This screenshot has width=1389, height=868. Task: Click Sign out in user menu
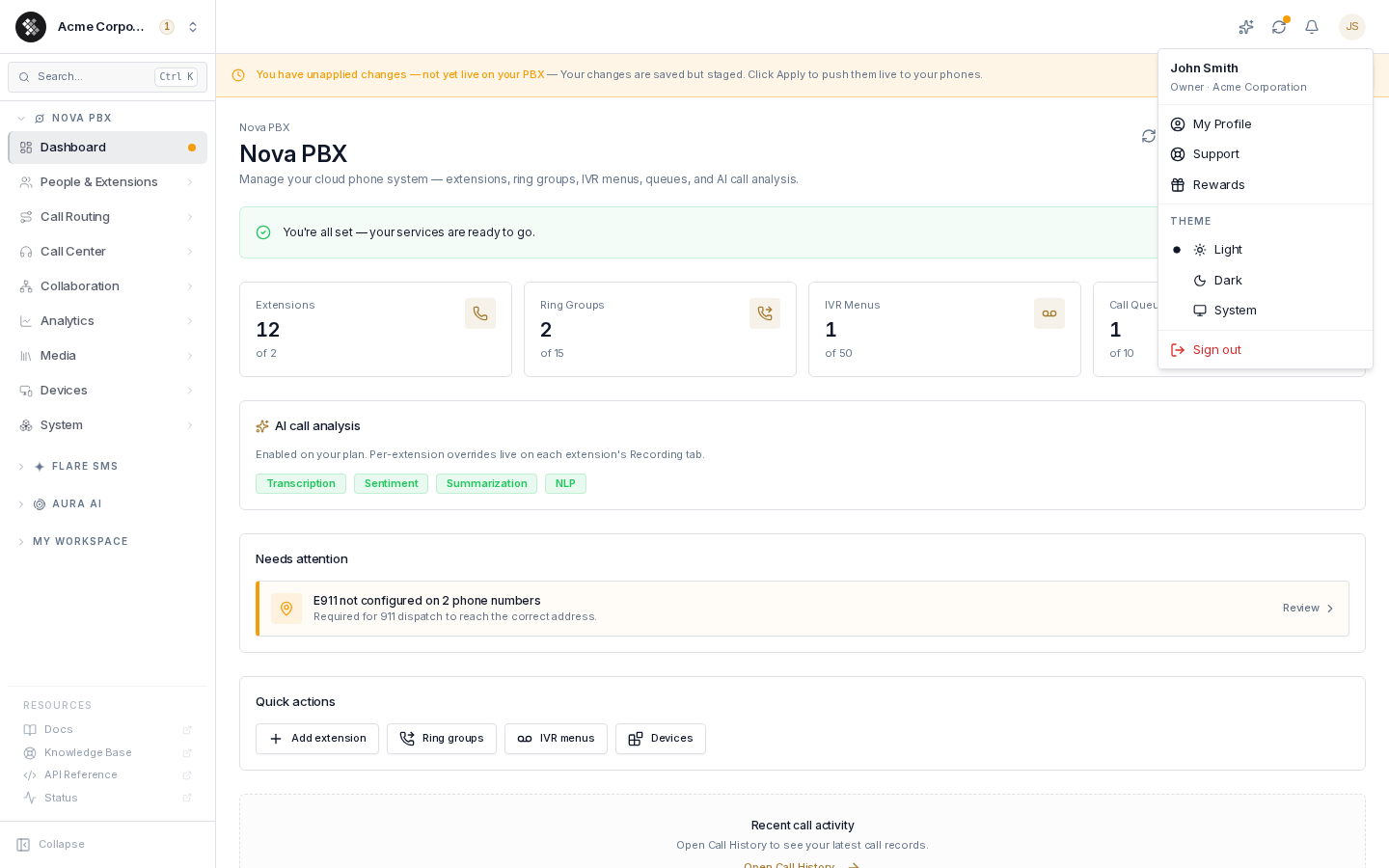1266,350
